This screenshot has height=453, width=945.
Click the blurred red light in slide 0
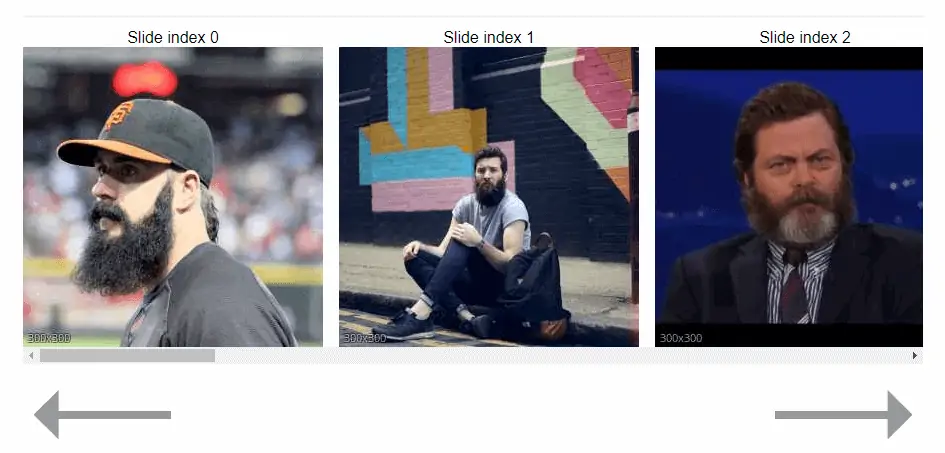pyautogui.click(x=145, y=80)
